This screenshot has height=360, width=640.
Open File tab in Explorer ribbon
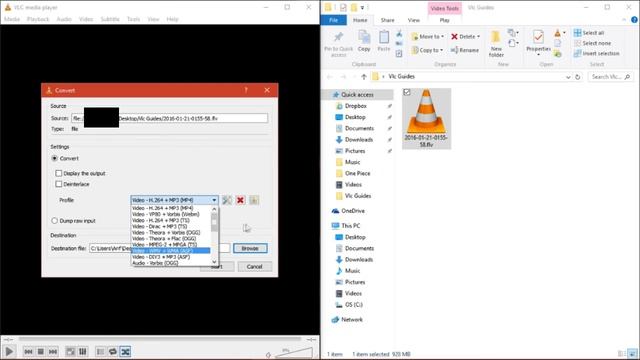click(333, 20)
